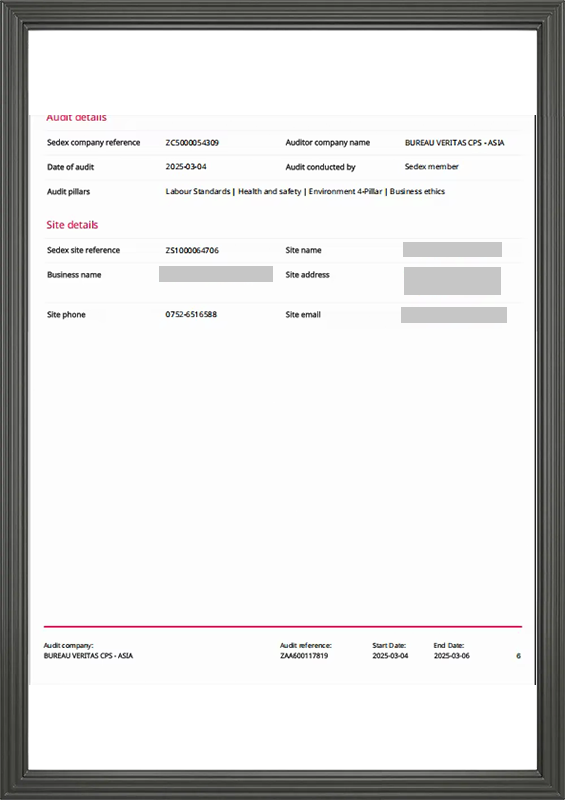Select the date of audit value 2025-03-04
This screenshot has height=800, width=565.
tap(186, 166)
